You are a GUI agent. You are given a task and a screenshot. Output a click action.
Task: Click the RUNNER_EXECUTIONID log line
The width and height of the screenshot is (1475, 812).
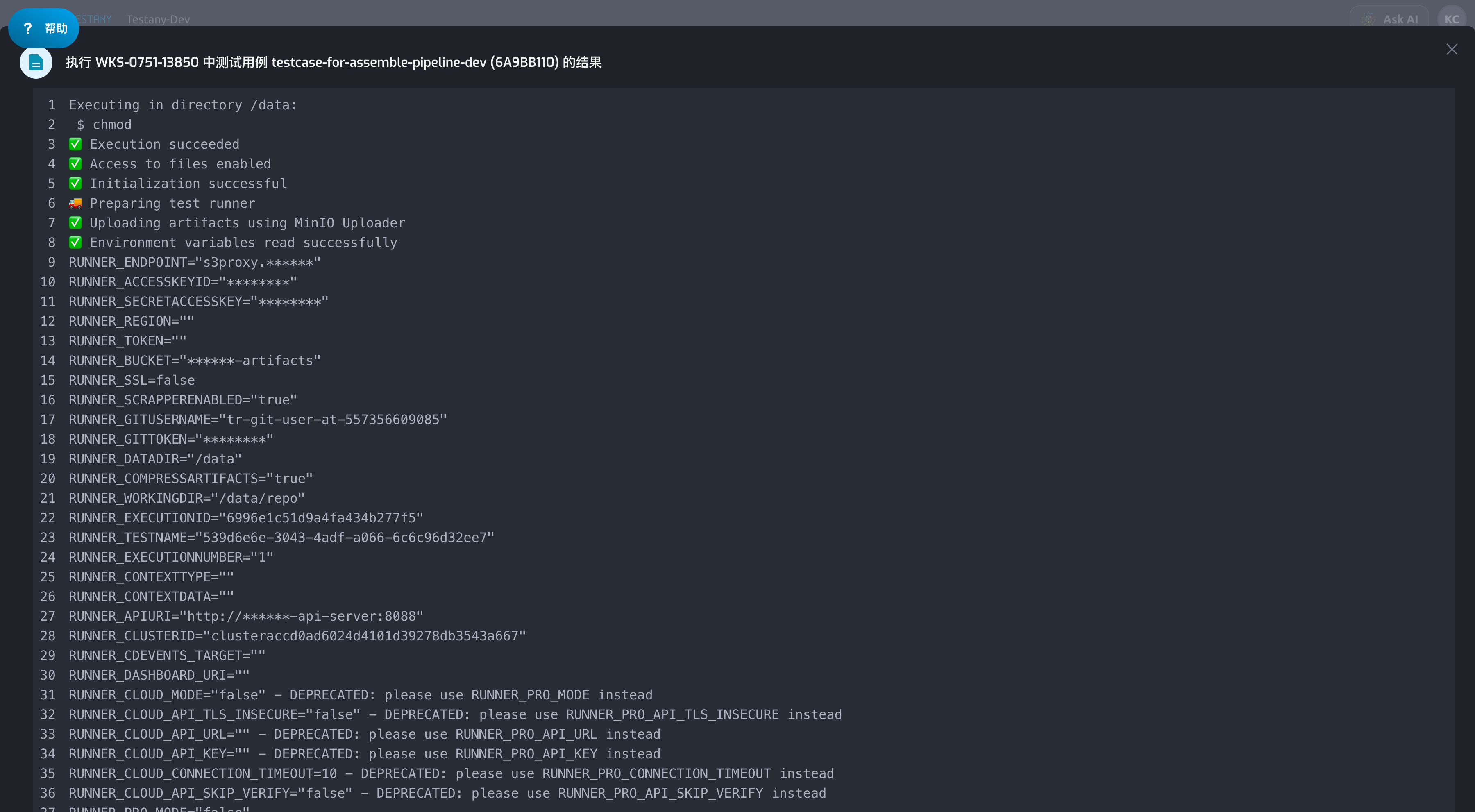click(246, 518)
